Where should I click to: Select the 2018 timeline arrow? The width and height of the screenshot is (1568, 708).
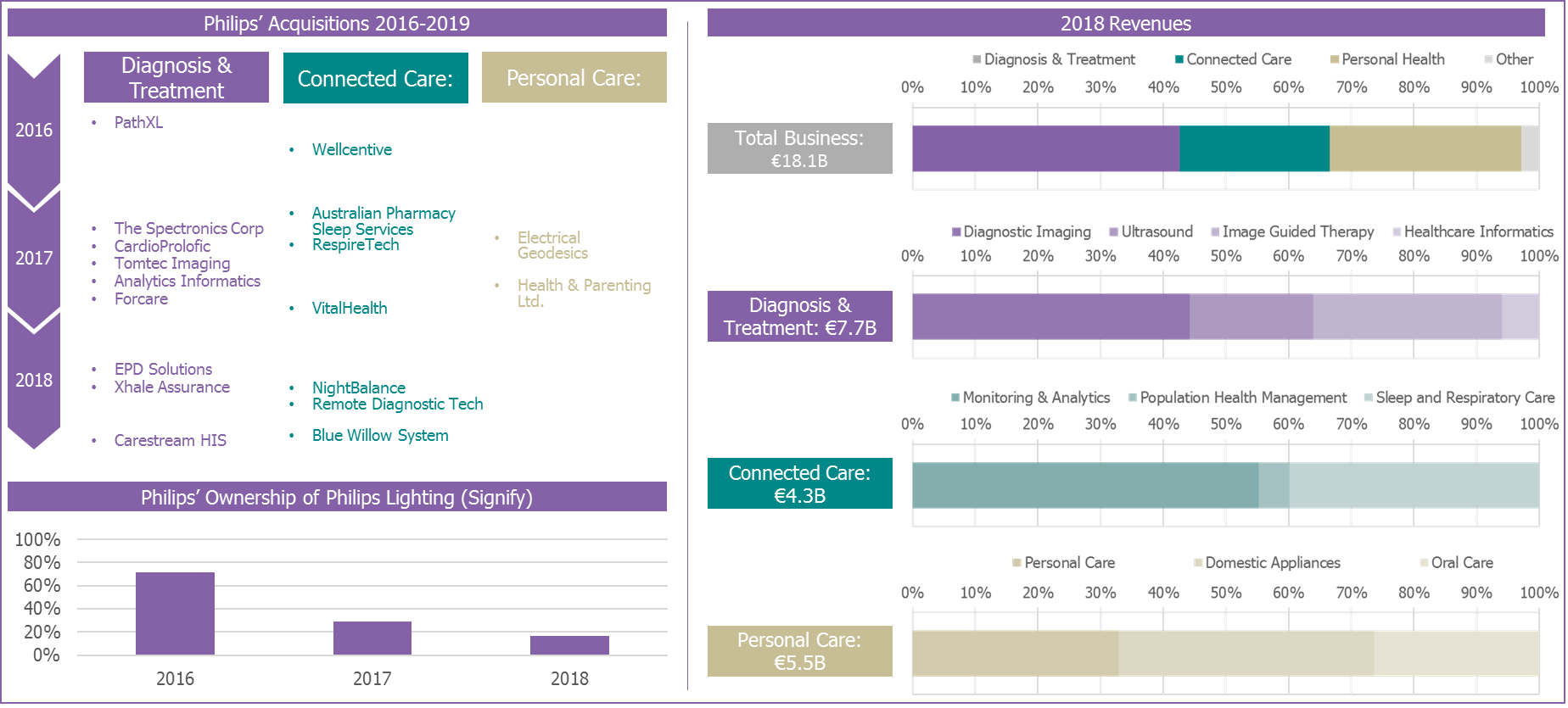[x=34, y=380]
